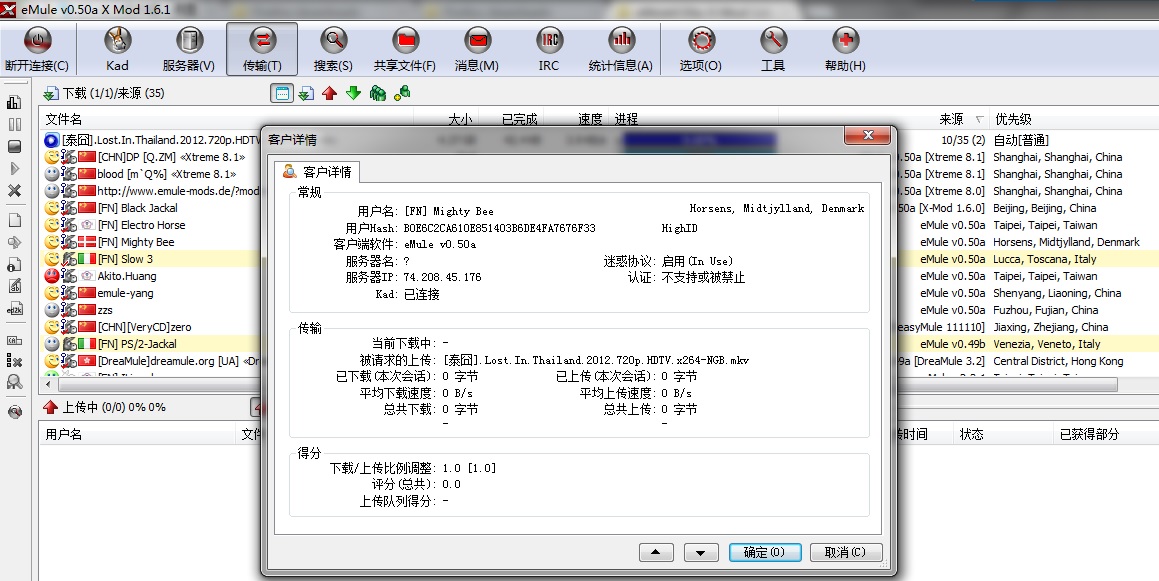Sort upload list by 用户名 column header
This screenshot has width=1159, height=581.
(x=64, y=435)
